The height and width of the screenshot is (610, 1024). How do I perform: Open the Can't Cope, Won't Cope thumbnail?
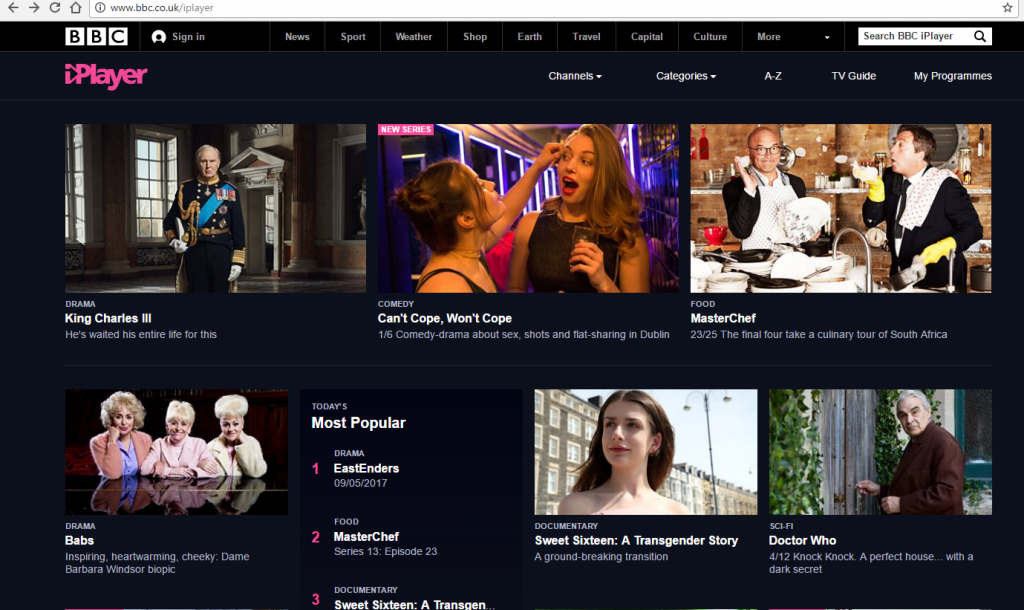528,208
